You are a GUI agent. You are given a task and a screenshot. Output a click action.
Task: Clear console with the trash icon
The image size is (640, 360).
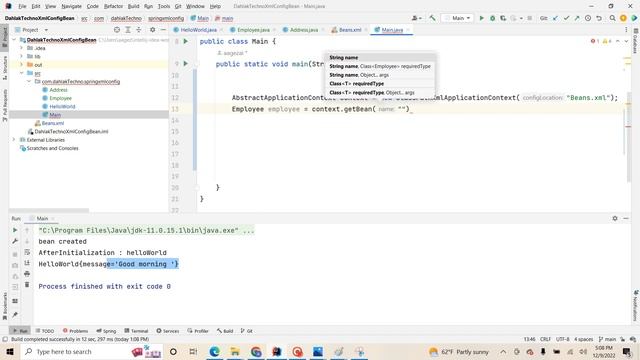(x=27, y=284)
